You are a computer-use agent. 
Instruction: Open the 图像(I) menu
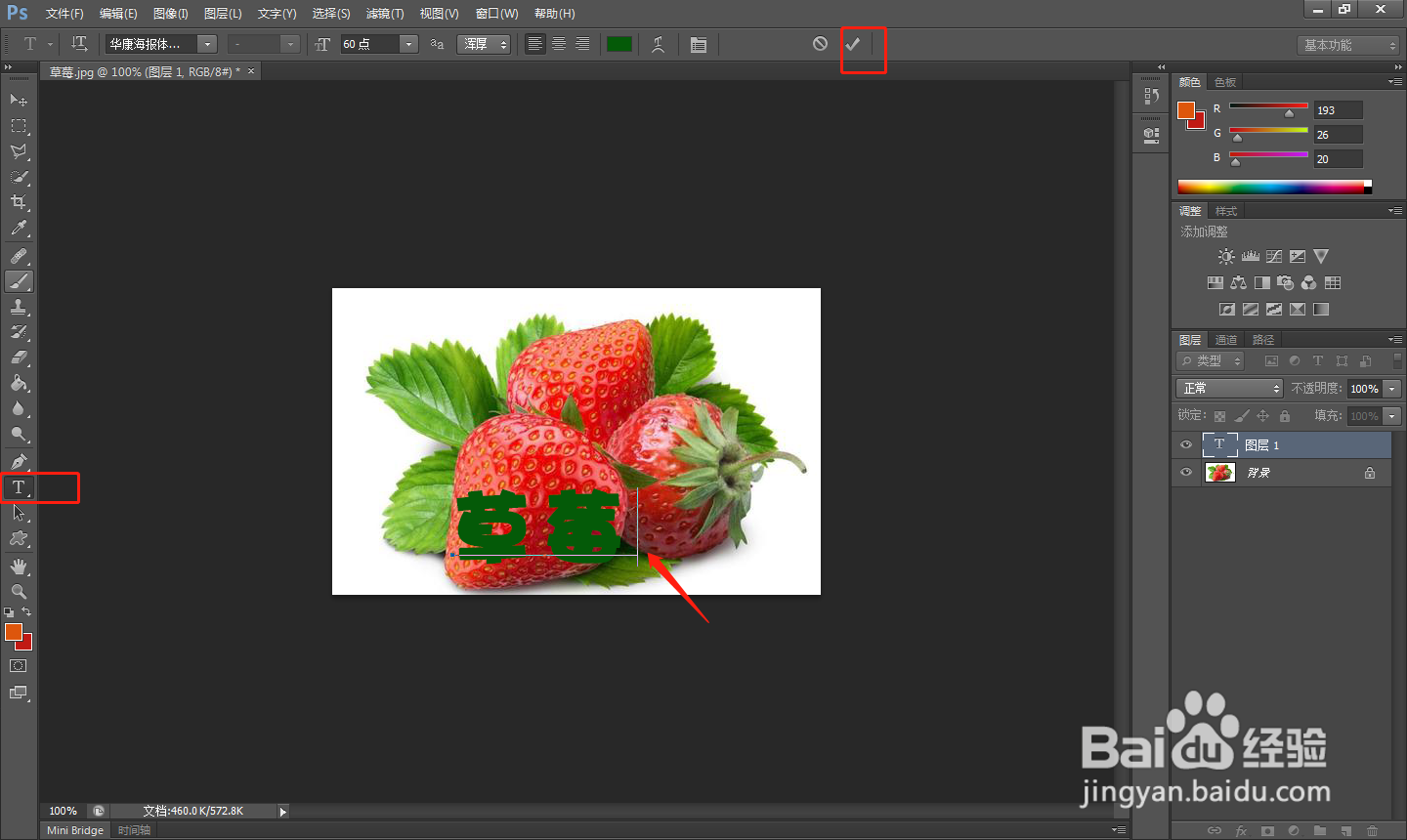click(x=171, y=14)
